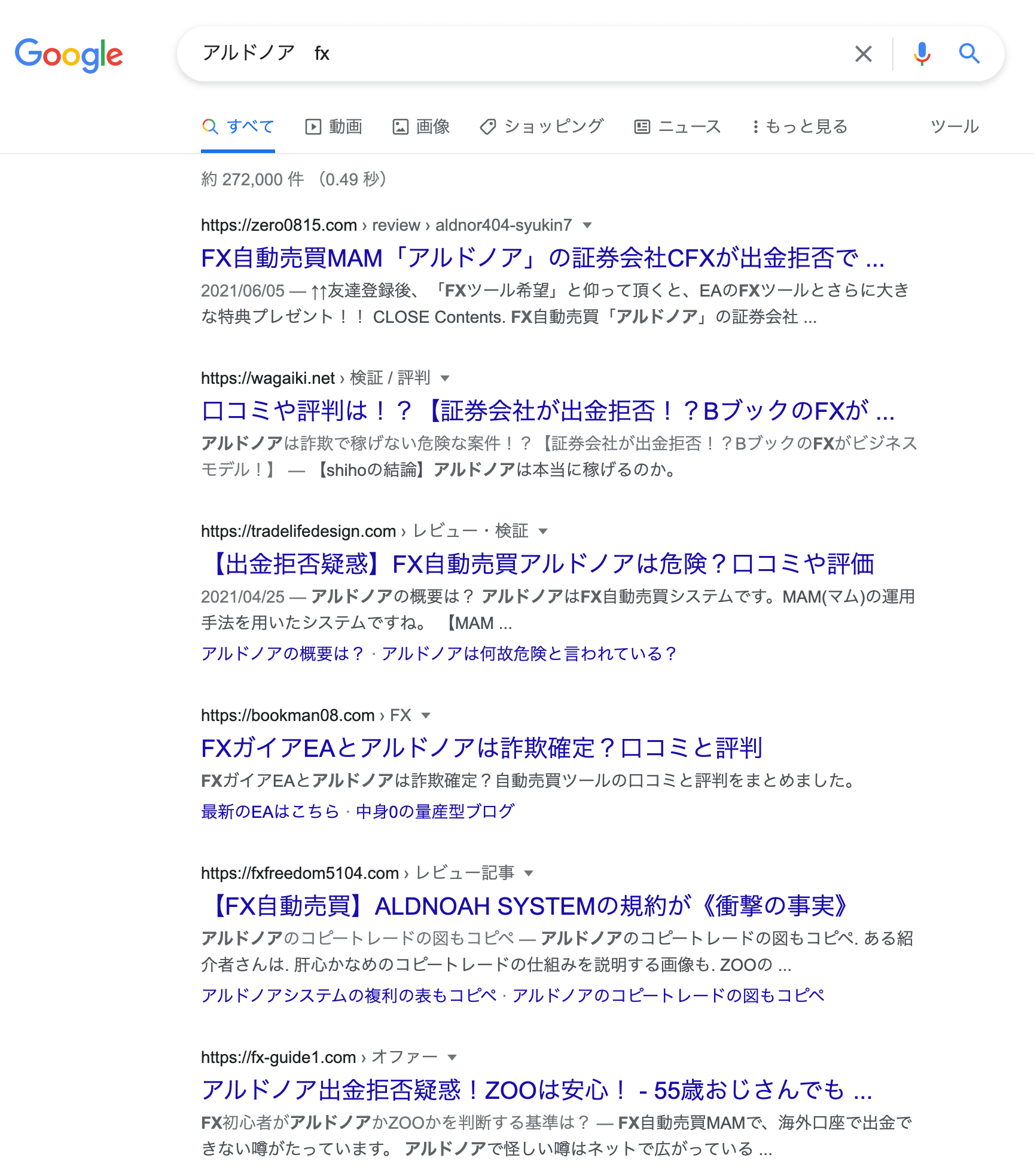Expand the arrow next to fx-guide1.com URL
The image size is (1034, 1176).
(x=452, y=1058)
